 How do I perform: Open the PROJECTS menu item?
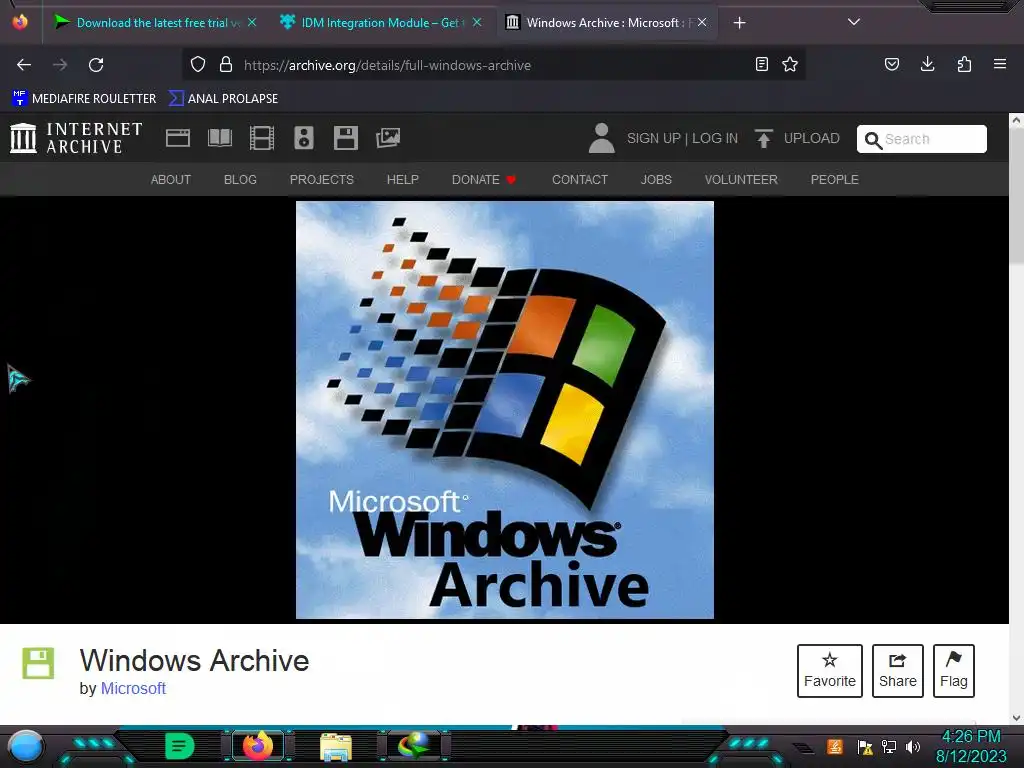pyautogui.click(x=322, y=180)
